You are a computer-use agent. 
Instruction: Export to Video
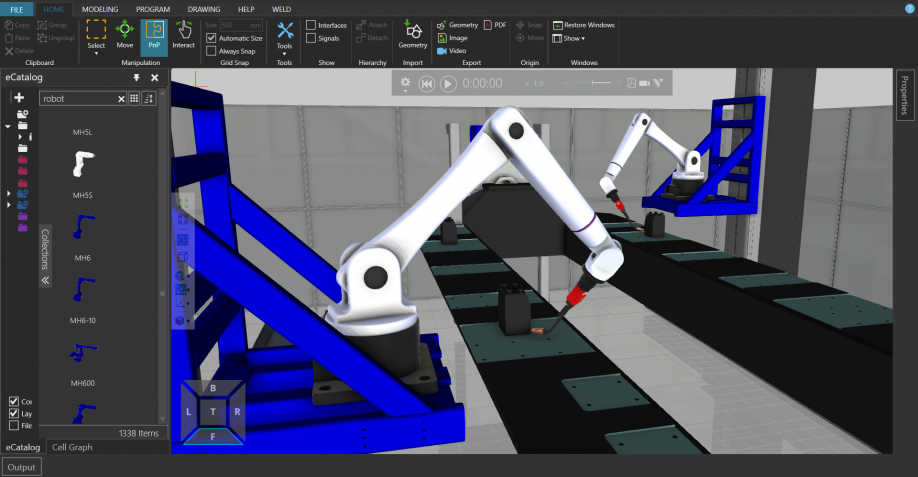(451, 51)
